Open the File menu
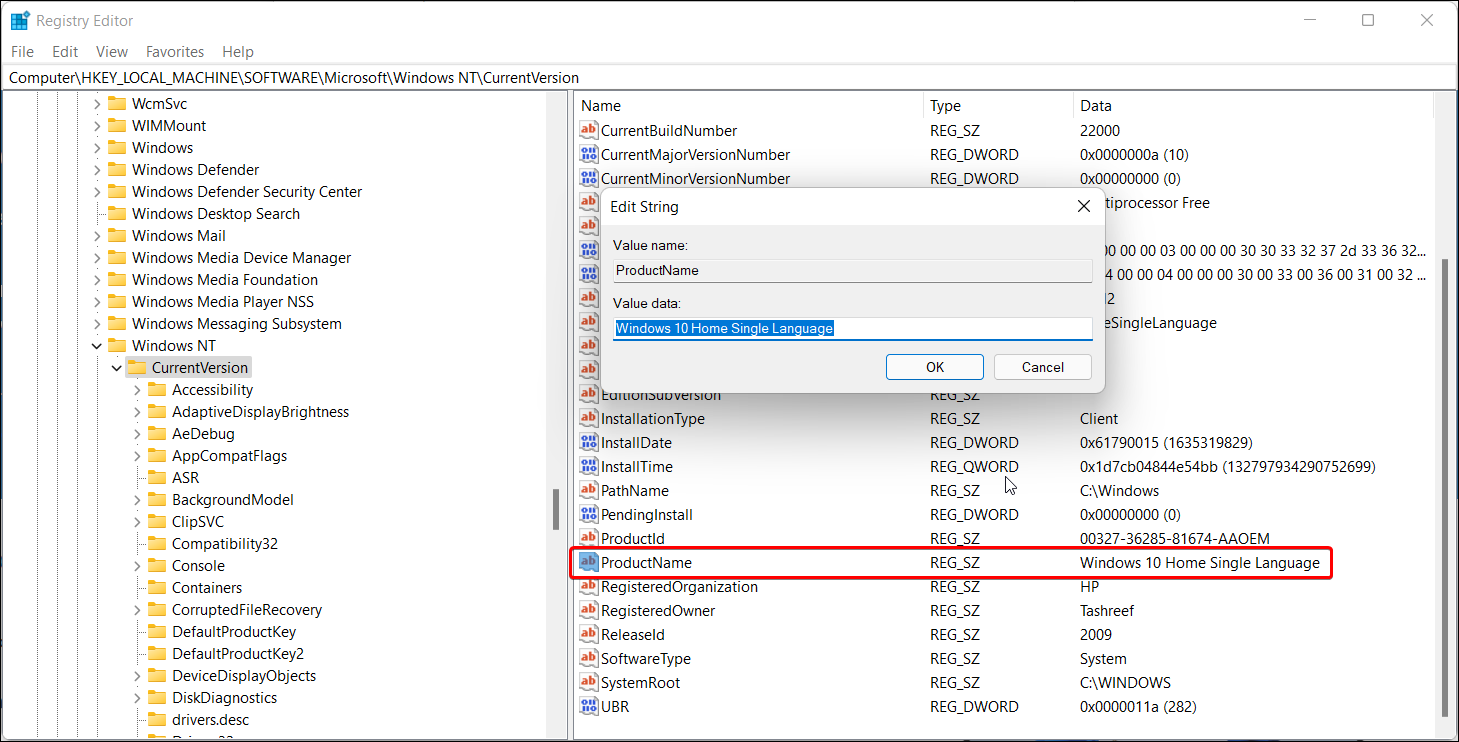 [22, 52]
